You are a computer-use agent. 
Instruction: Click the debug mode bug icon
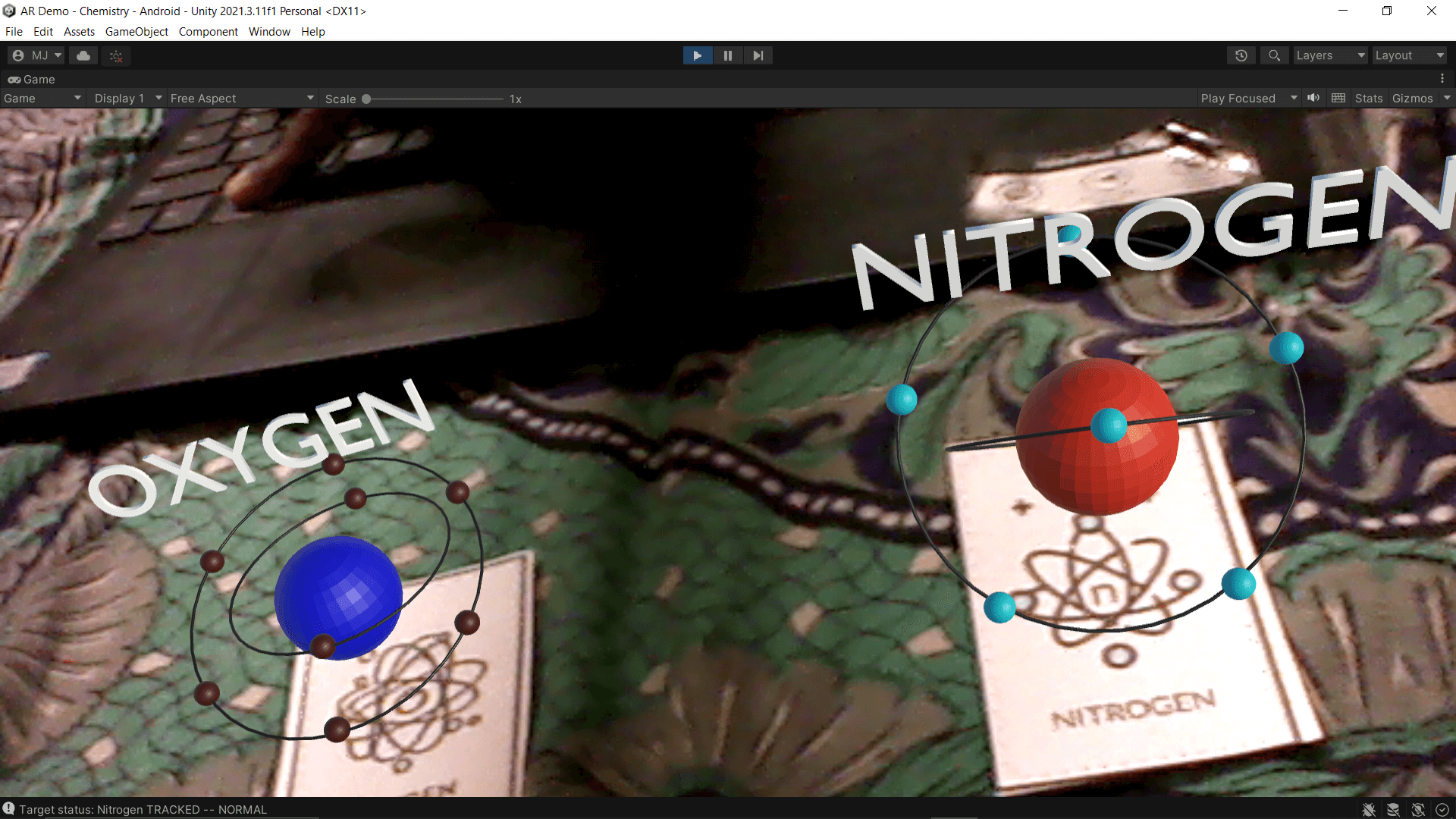click(1368, 810)
